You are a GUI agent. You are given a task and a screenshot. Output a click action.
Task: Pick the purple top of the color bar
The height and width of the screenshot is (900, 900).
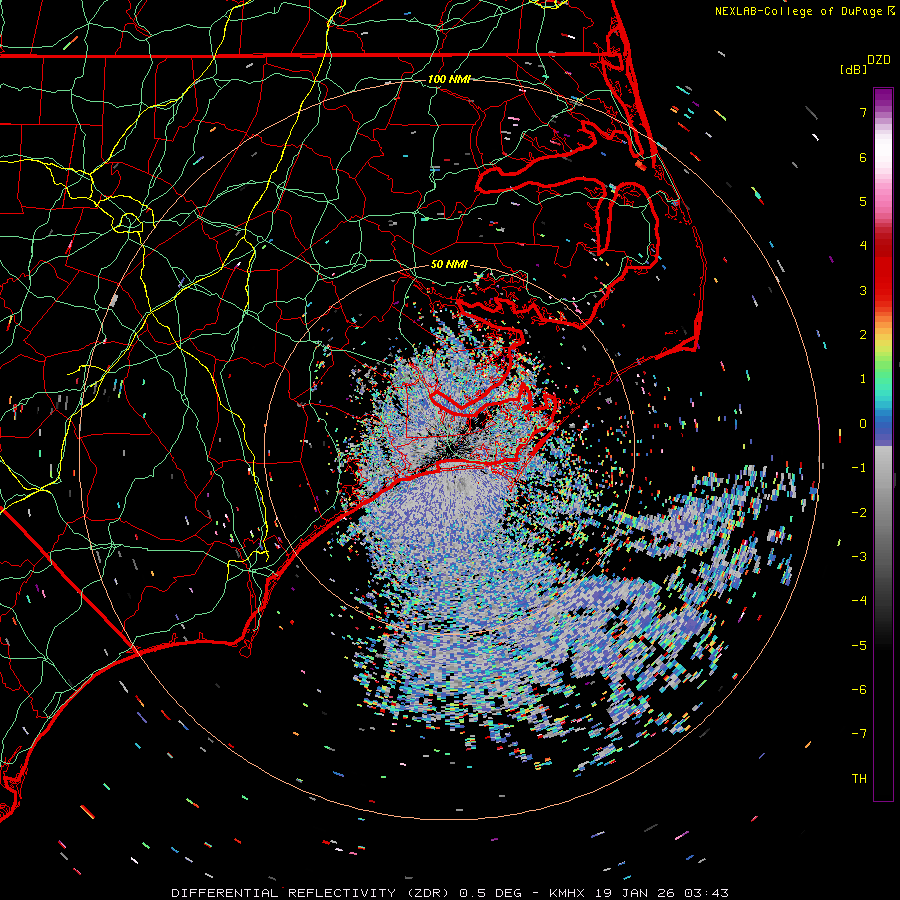click(883, 98)
